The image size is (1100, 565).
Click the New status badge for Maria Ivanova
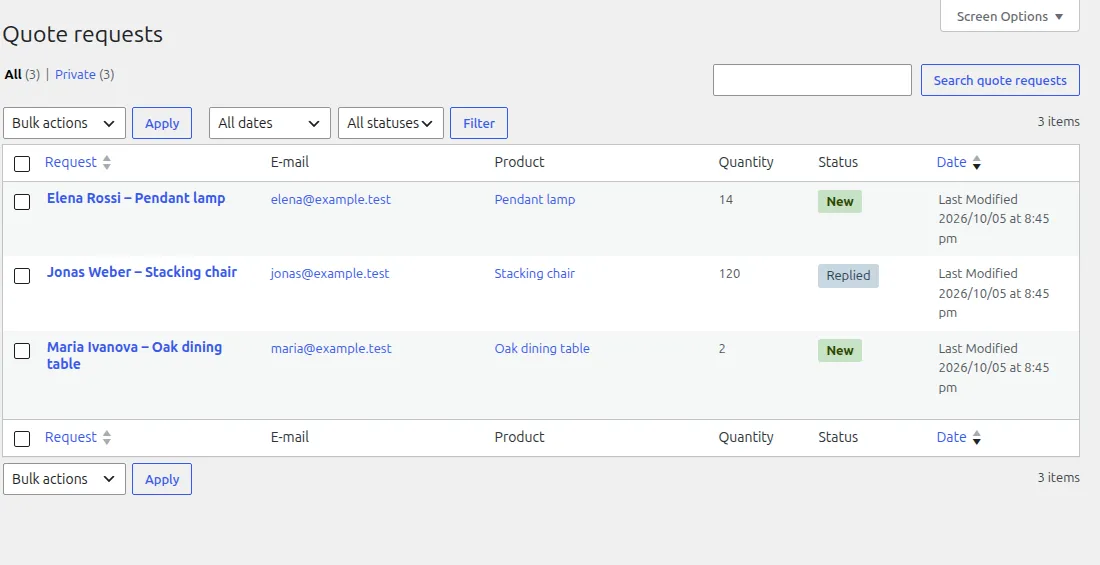click(840, 350)
